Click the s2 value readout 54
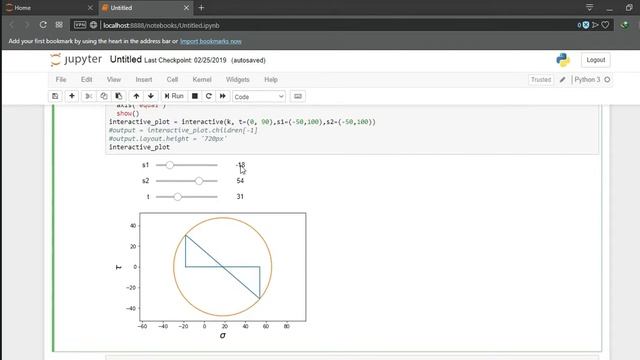This screenshot has width=640, height=360. coord(240,181)
